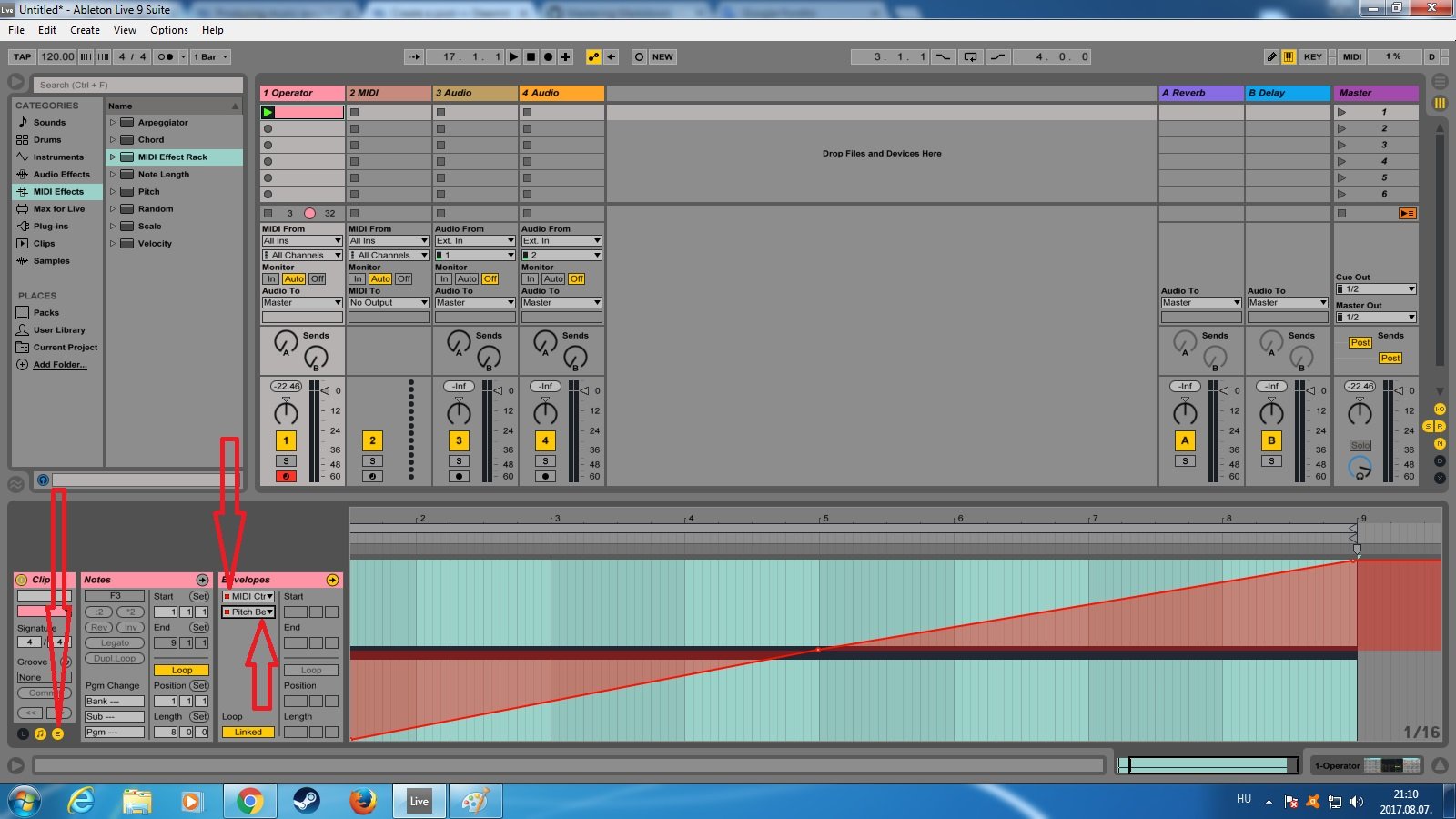The width and height of the screenshot is (1456, 819).
Task: Click the NEW button in transport
Action: click(662, 56)
